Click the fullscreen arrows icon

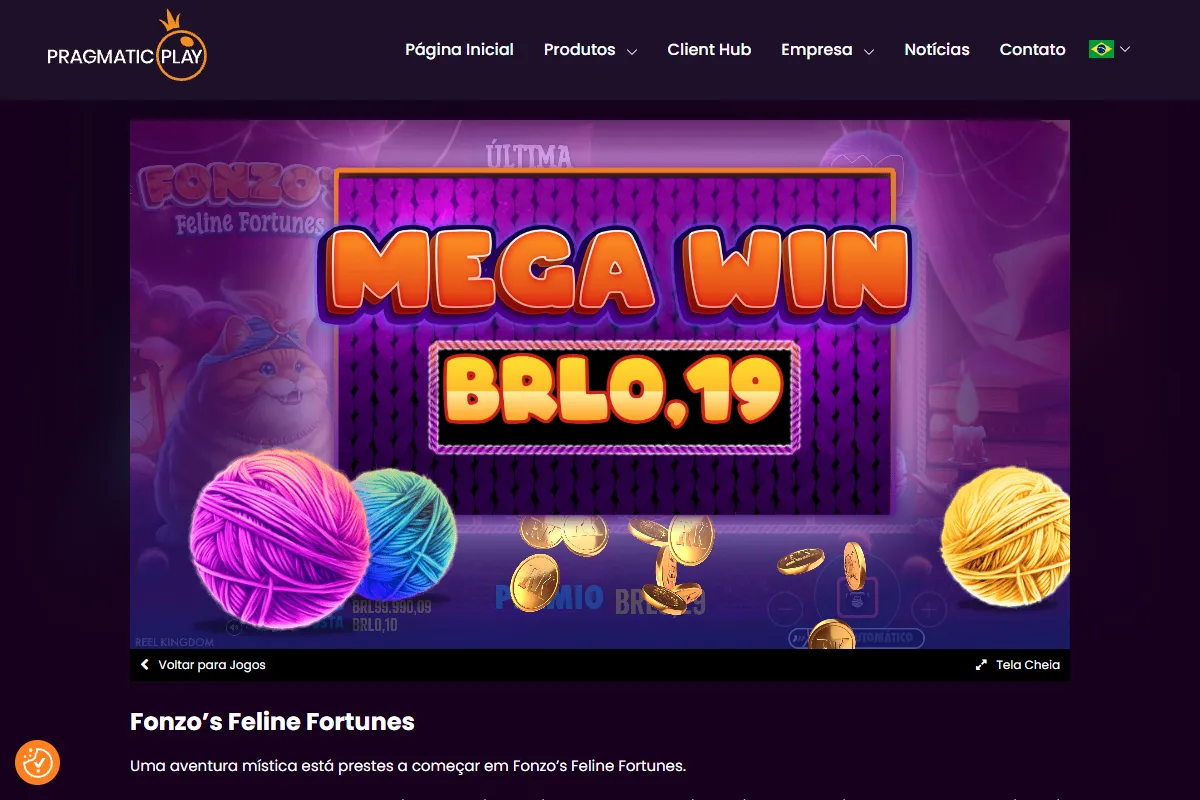click(x=981, y=665)
